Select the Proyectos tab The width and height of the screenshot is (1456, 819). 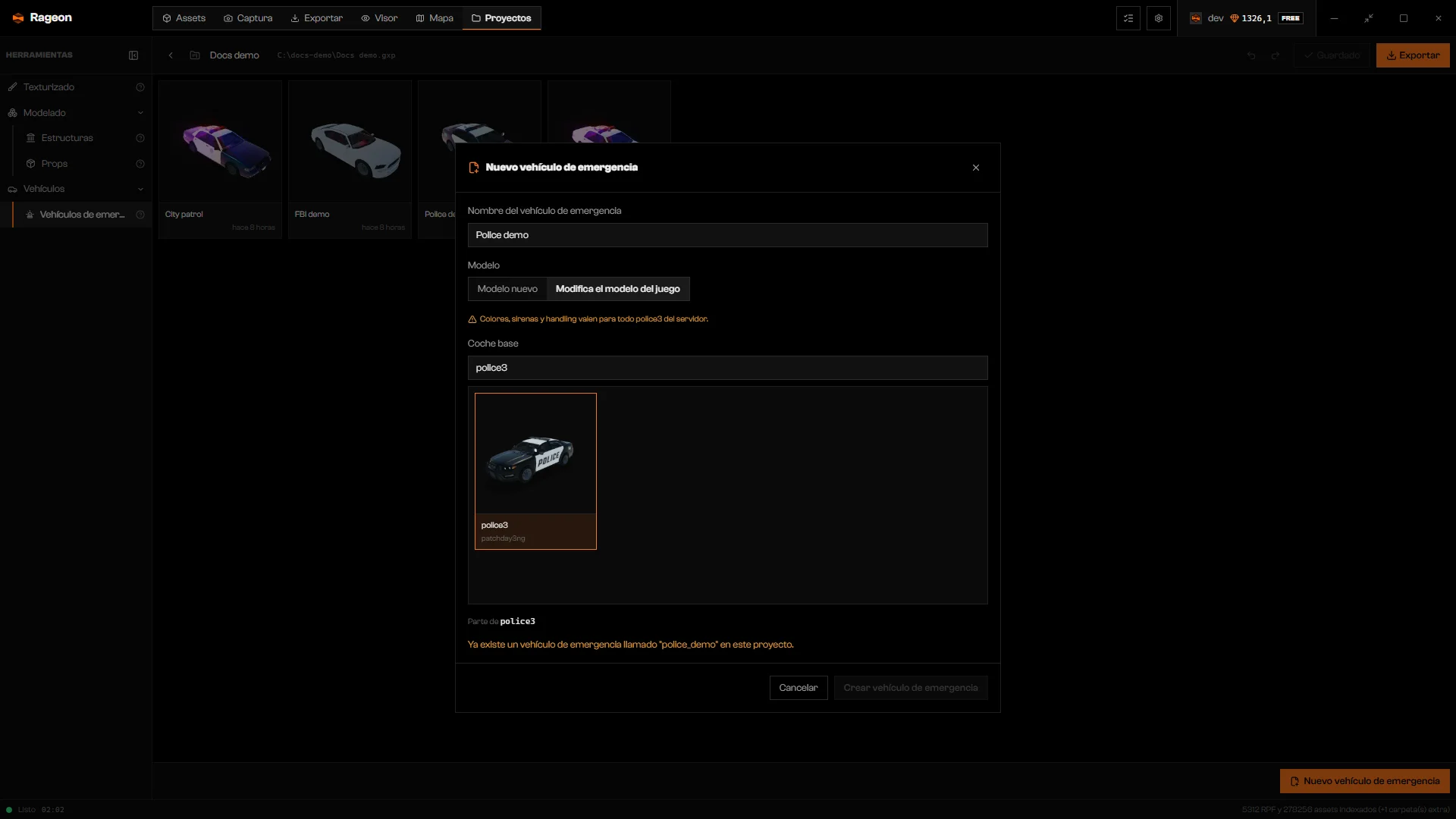point(501,18)
